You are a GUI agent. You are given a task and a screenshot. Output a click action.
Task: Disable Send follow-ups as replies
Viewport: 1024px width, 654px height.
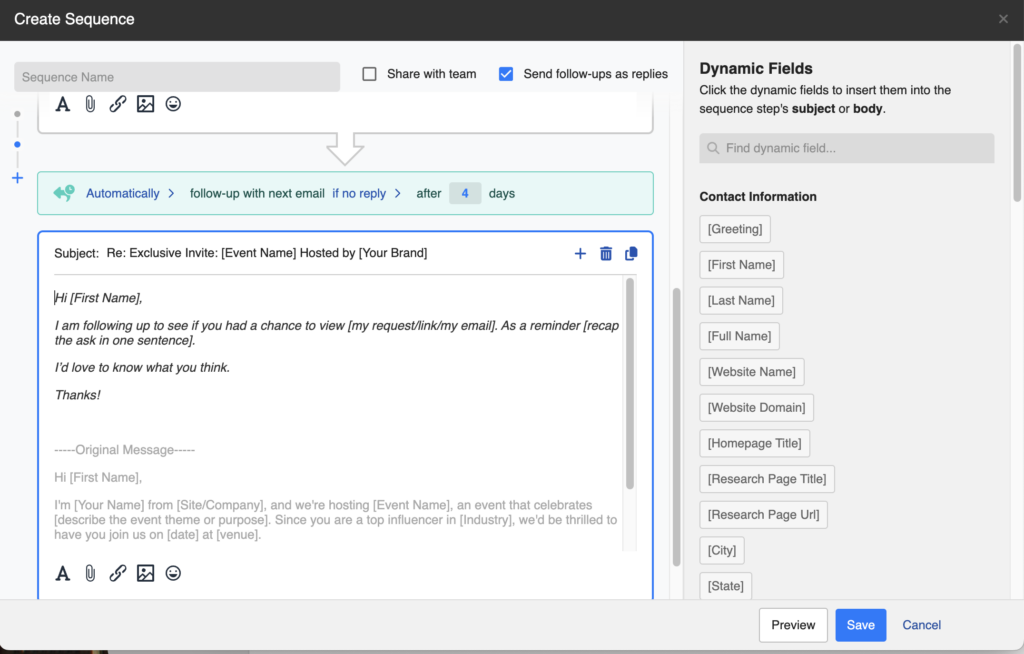[x=506, y=73]
